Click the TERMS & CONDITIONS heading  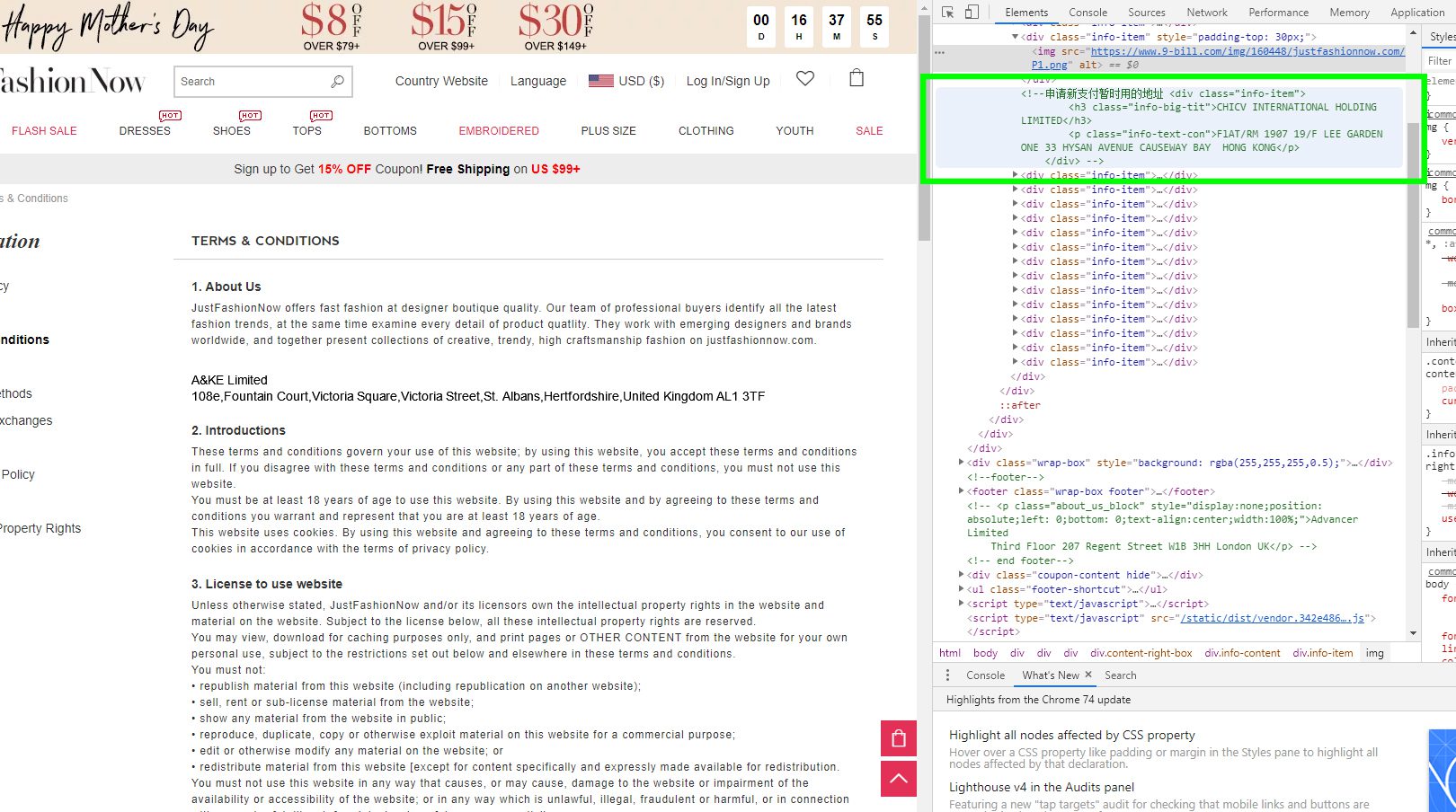pos(265,241)
